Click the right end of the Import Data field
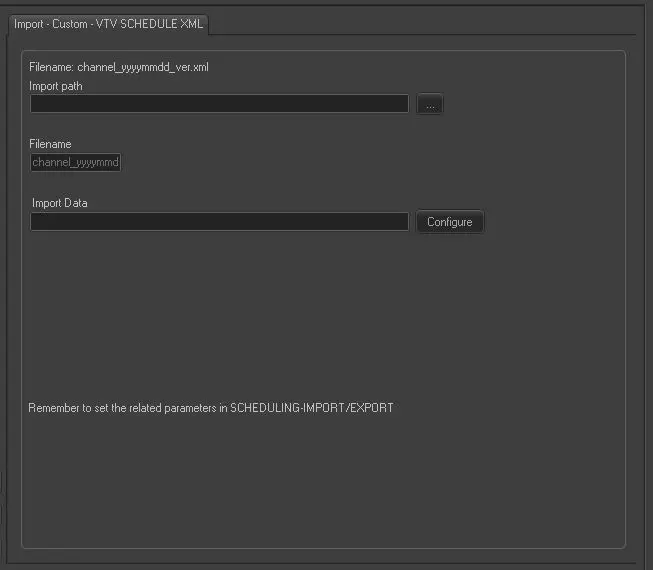The height and width of the screenshot is (570, 653). (400, 222)
